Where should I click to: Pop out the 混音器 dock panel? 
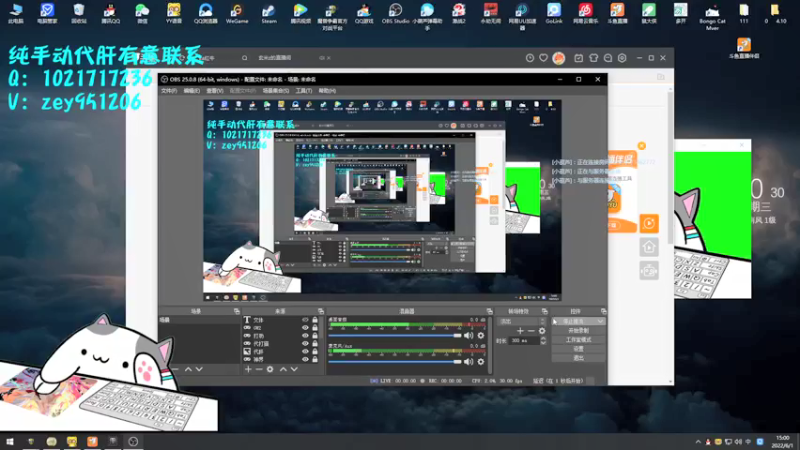coord(490,311)
